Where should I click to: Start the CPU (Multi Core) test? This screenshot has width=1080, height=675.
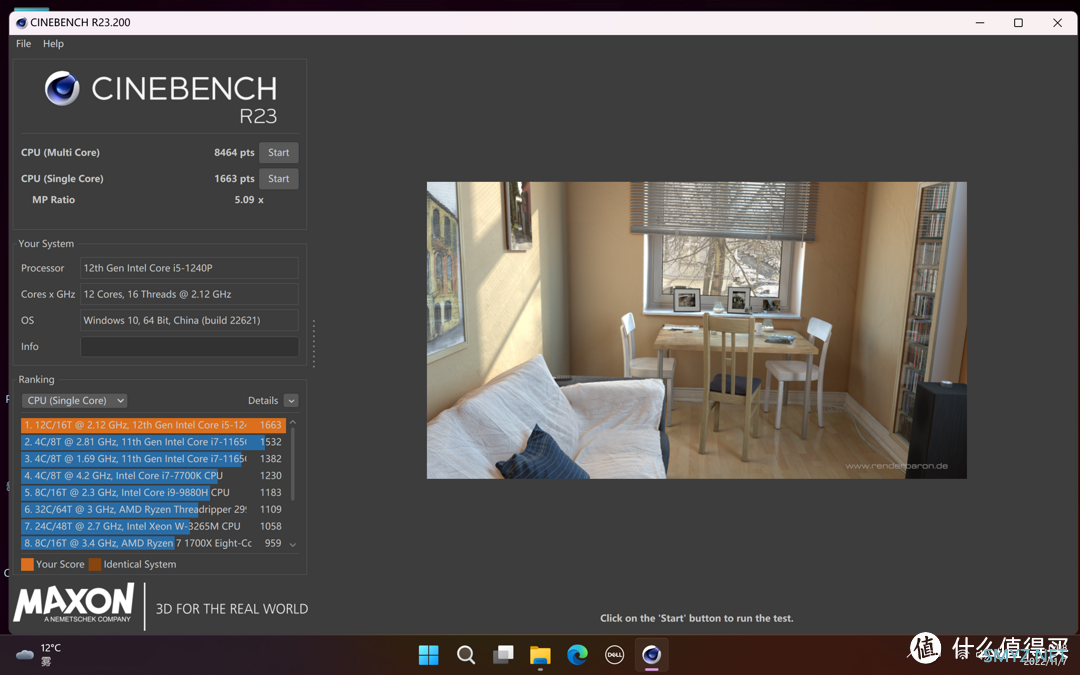tap(278, 152)
